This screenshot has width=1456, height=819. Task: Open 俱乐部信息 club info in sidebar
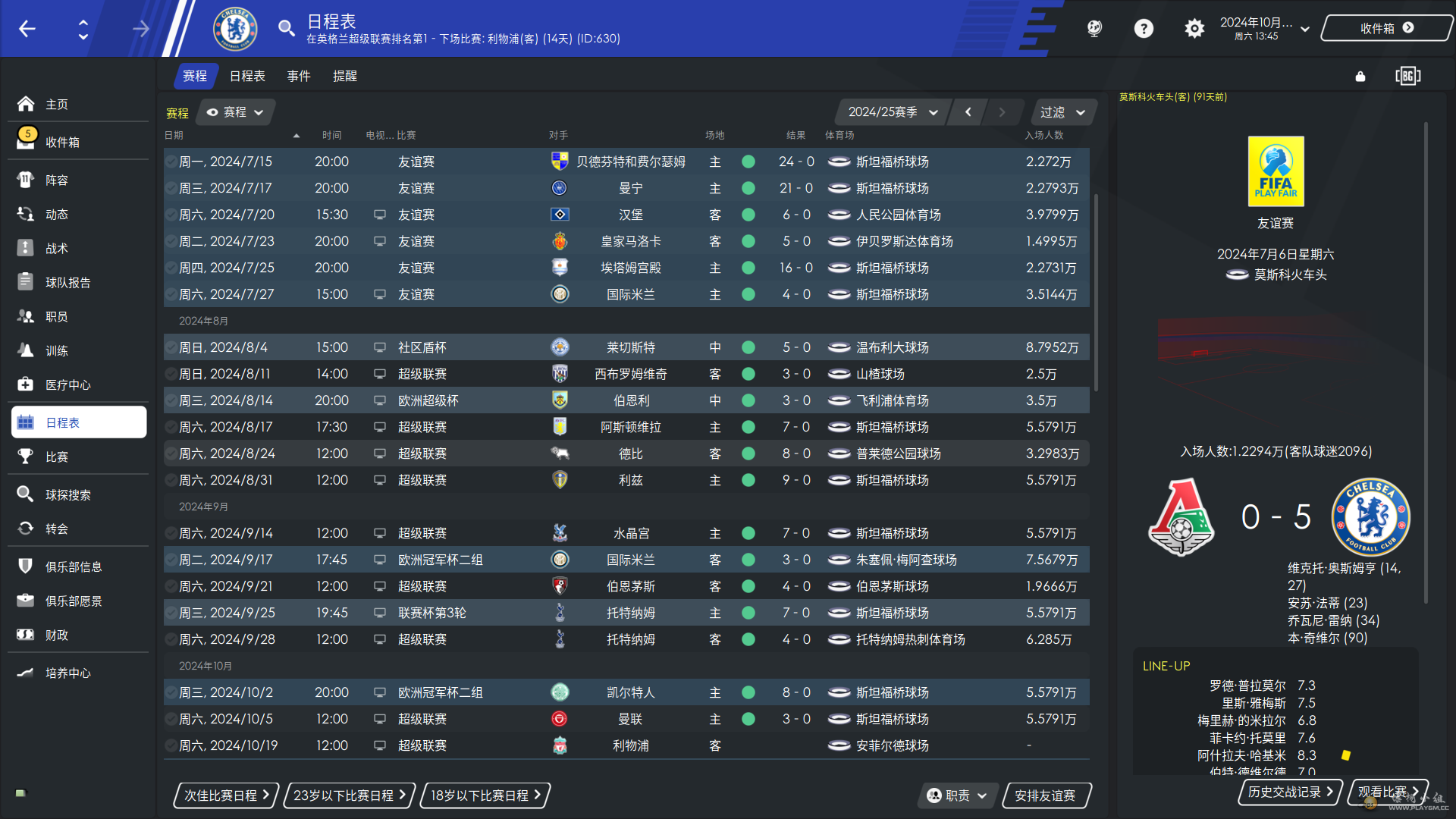[79, 566]
